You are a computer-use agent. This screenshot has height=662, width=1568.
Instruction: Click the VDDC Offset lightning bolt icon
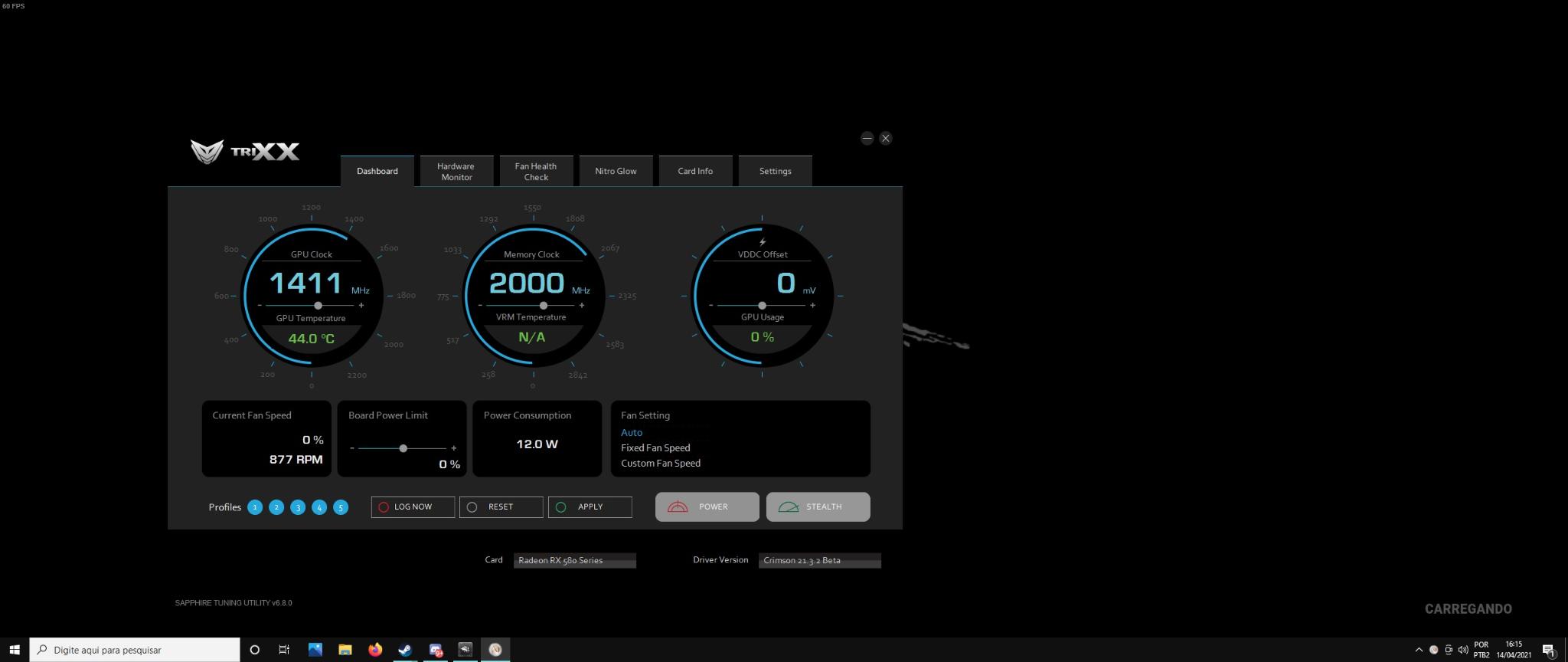coord(763,241)
